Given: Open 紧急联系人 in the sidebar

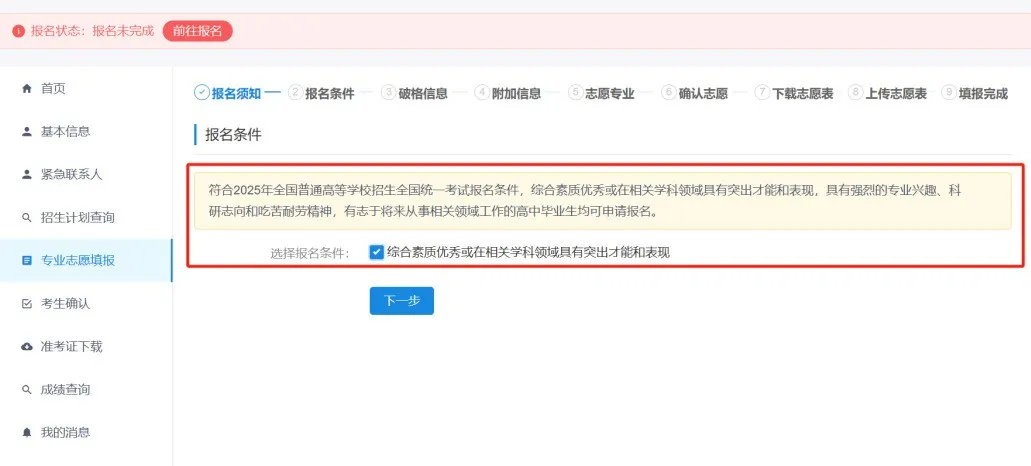Looking at the screenshot, I should [86, 175].
